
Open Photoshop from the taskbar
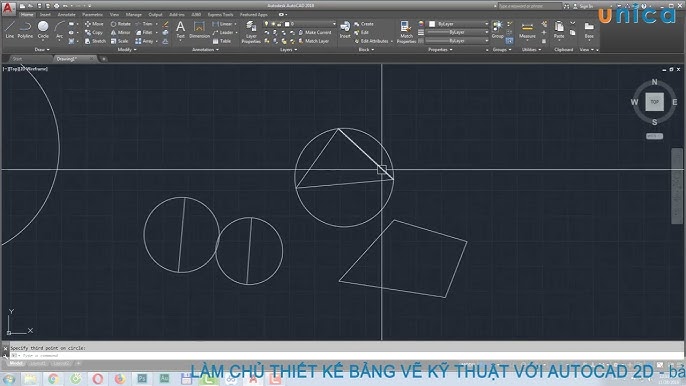pyautogui.click(x=142, y=379)
